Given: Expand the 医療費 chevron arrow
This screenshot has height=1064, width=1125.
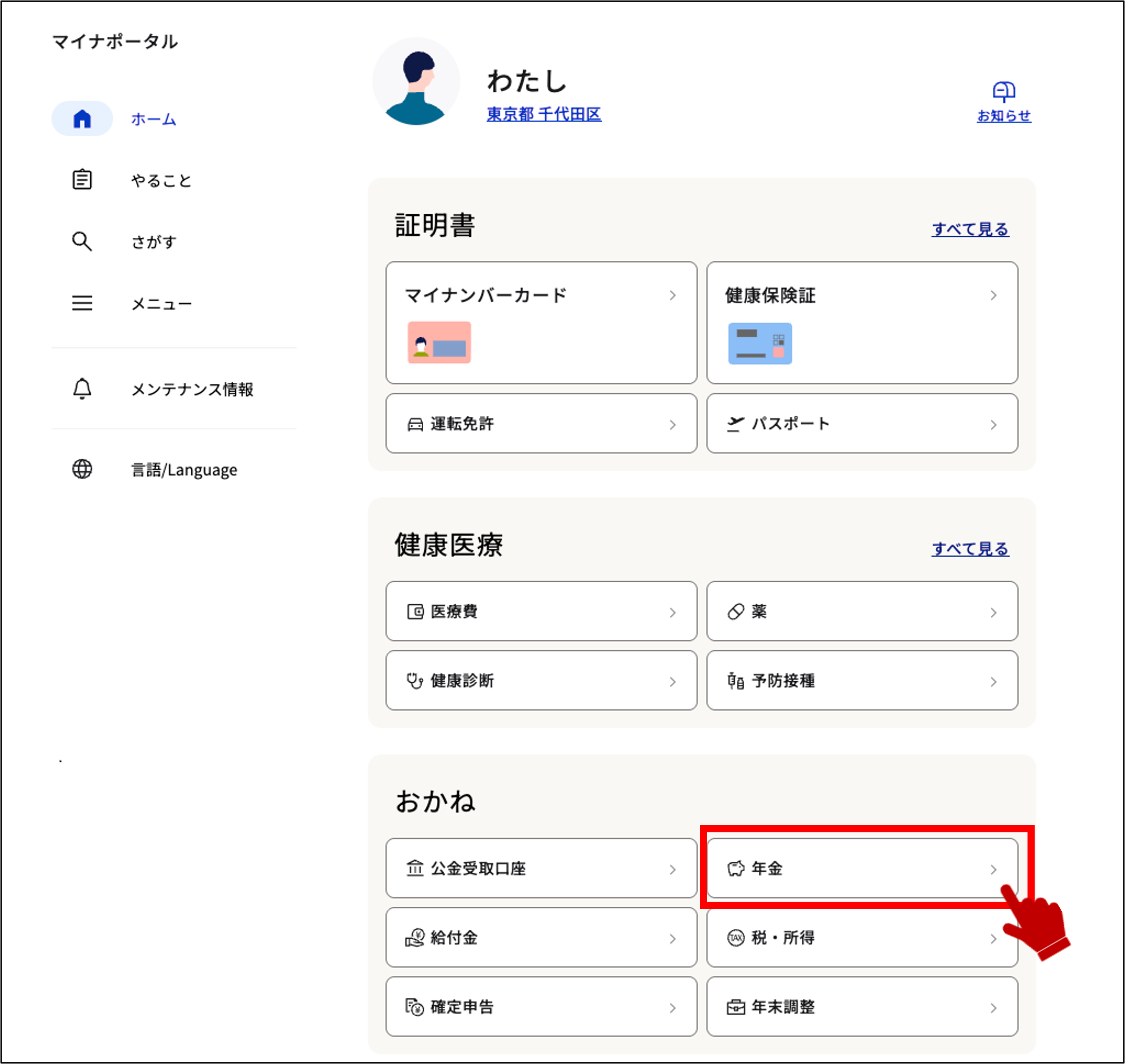Looking at the screenshot, I should click(673, 612).
